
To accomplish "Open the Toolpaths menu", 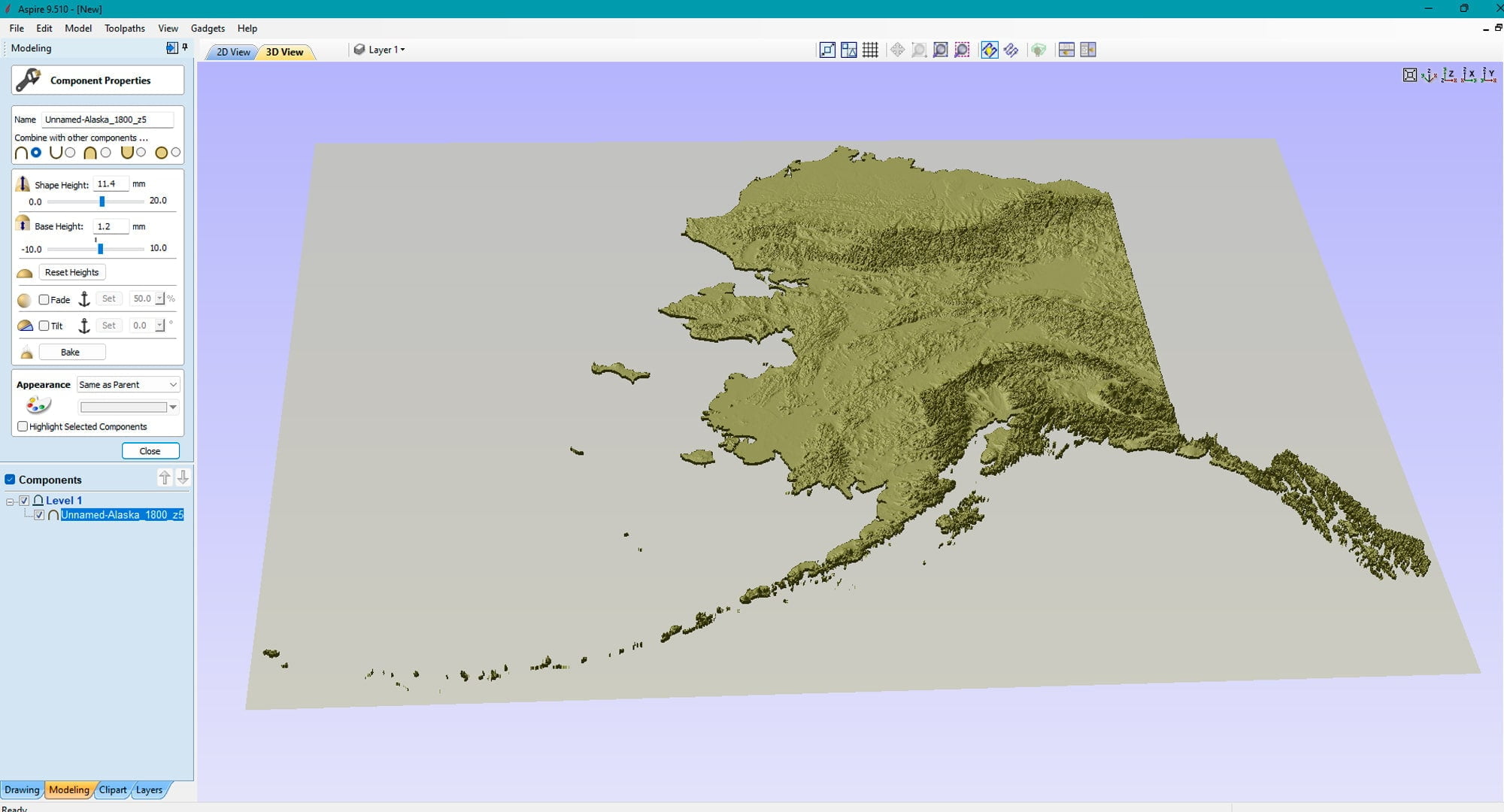I will tap(125, 29).
